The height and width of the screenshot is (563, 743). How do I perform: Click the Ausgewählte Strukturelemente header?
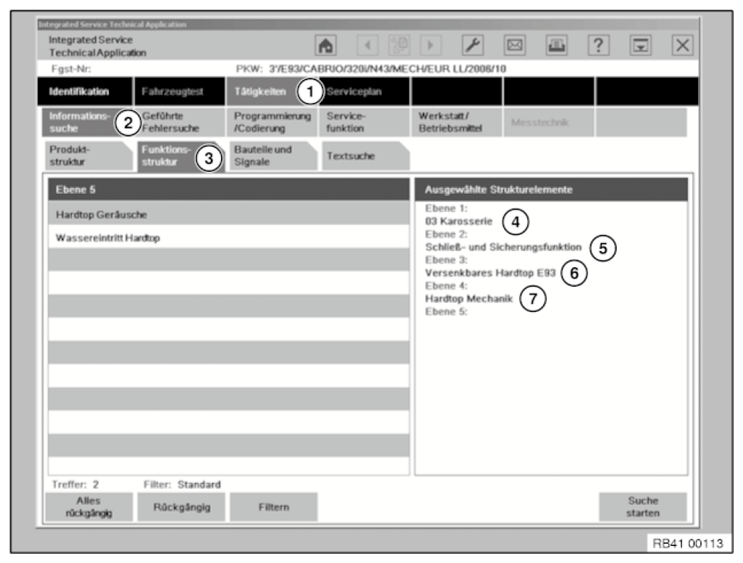point(551,190)
